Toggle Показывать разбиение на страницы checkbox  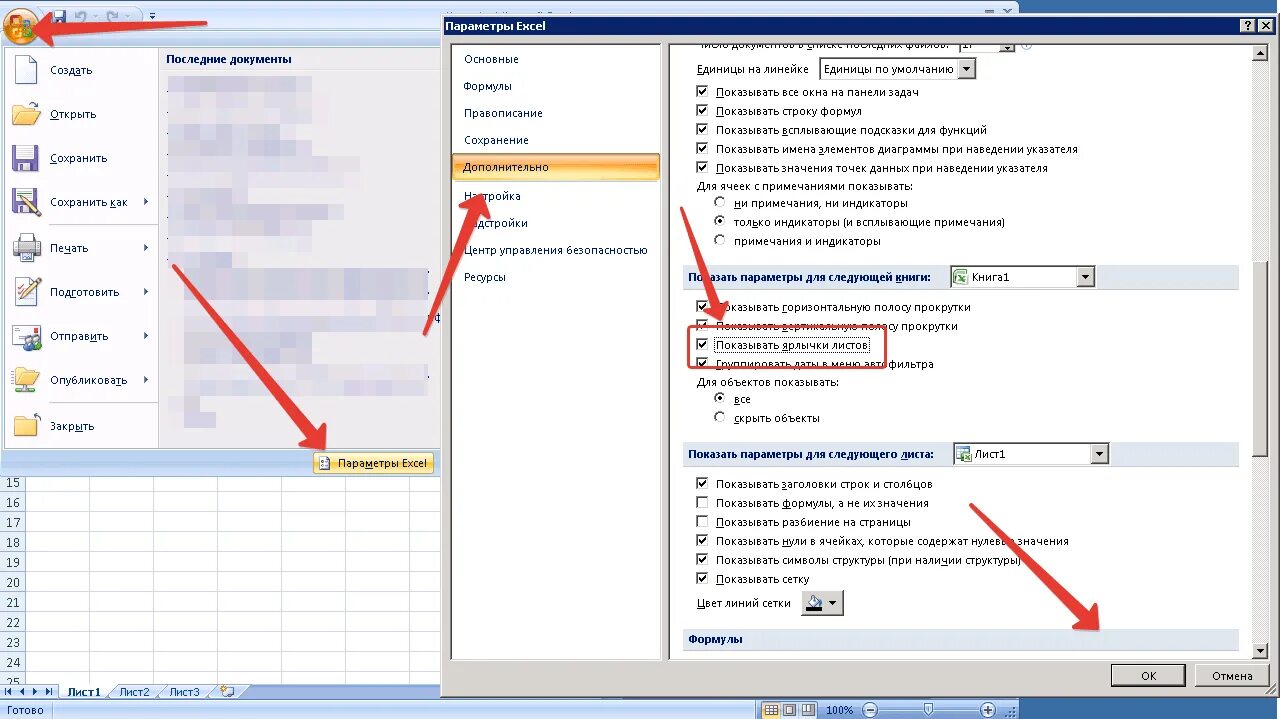click(703, 522)
